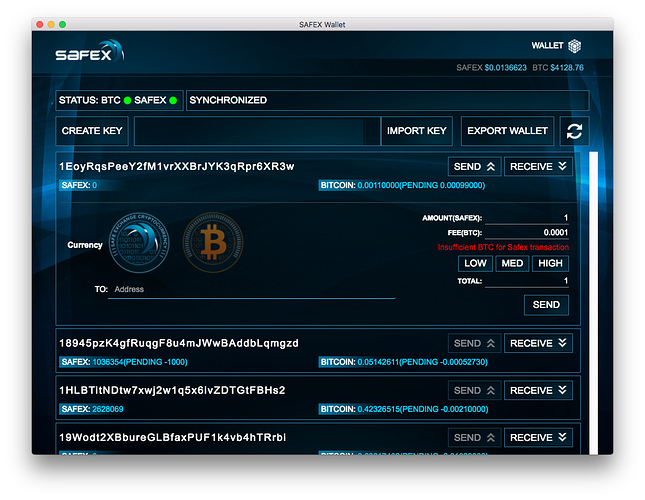Click the CREATE KEY button
This screenshot has width=645, height=500.
click(92, 131)
